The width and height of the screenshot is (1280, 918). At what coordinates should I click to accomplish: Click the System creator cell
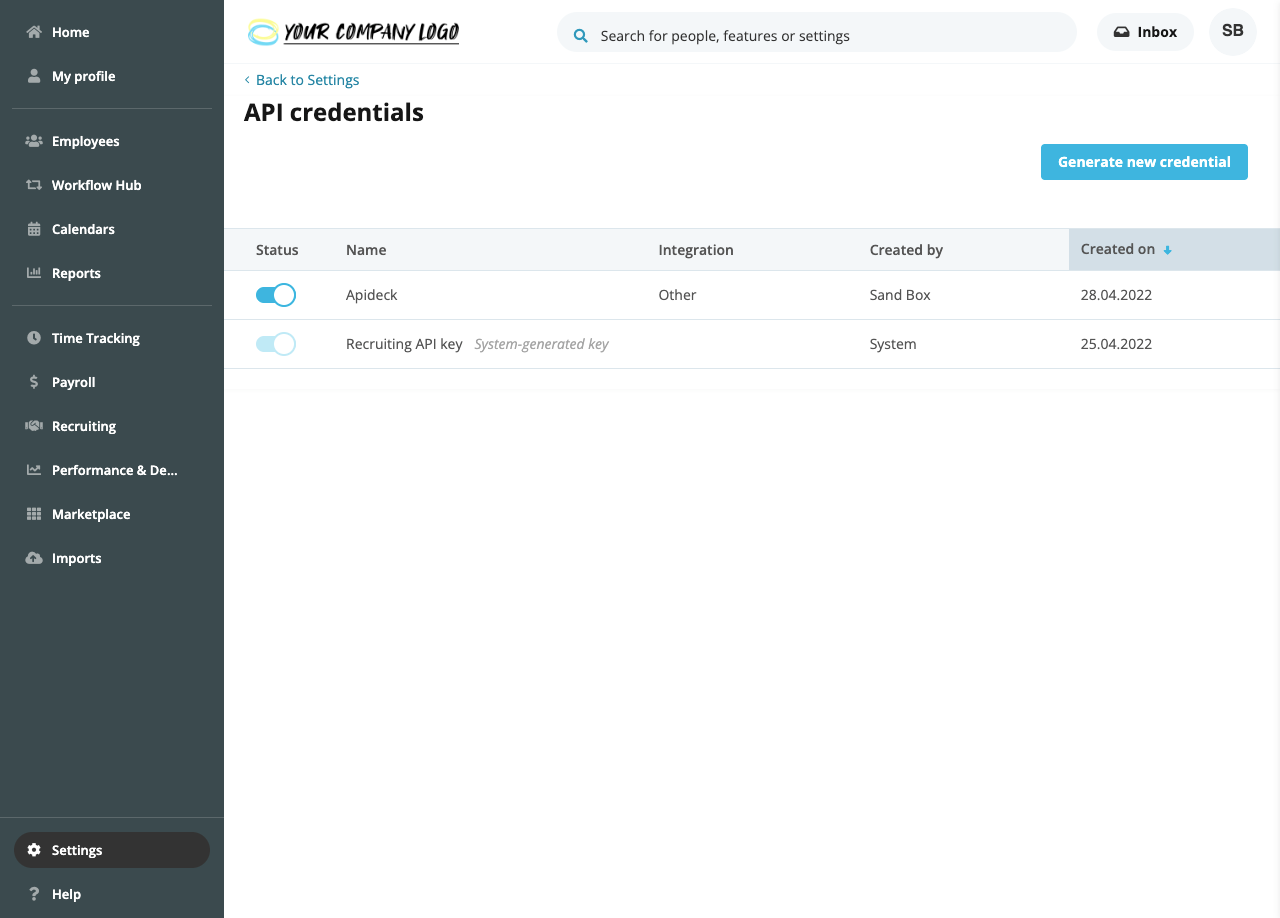pos(893,344)
